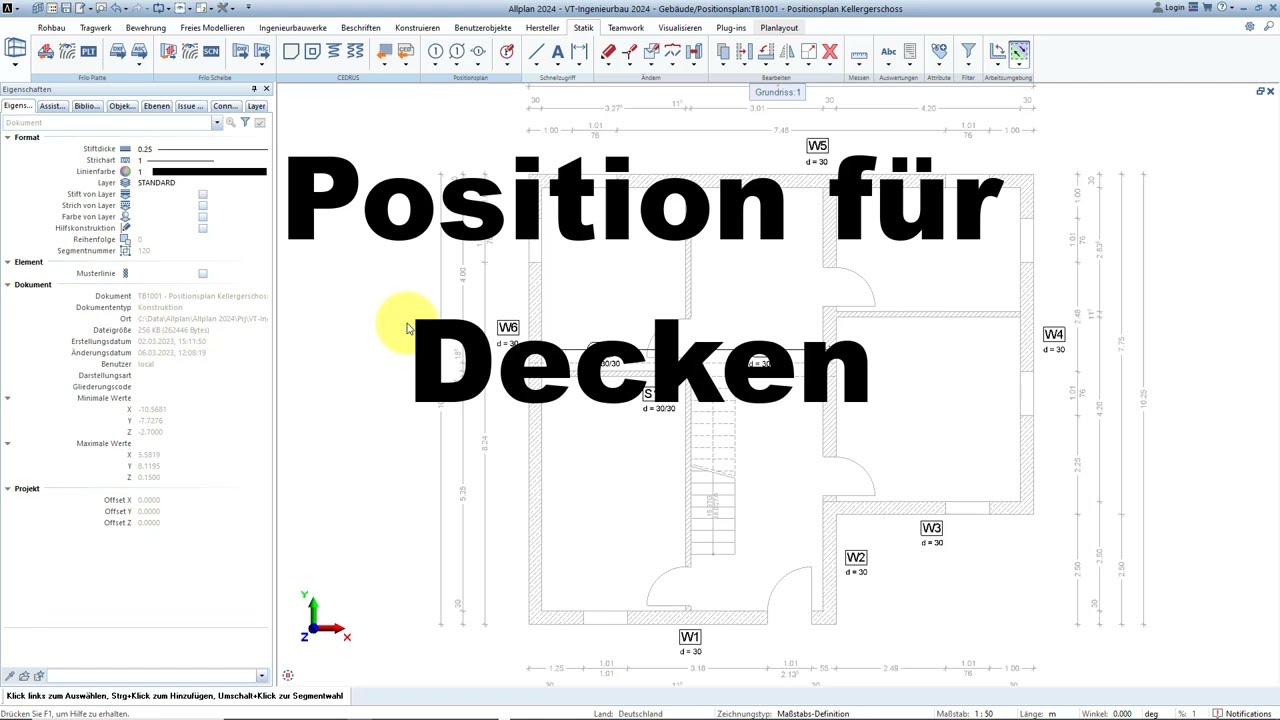Viewport: 1280px width, 720px height.
Task: Switch to the Layer panel tab
Action: pos(257,106)
